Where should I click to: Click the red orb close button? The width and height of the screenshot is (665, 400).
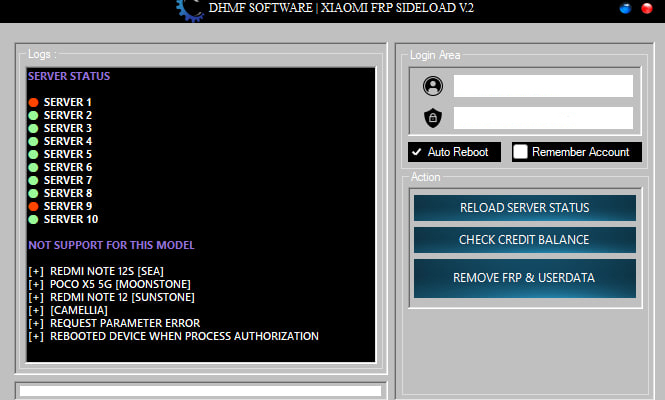[647, 8]
